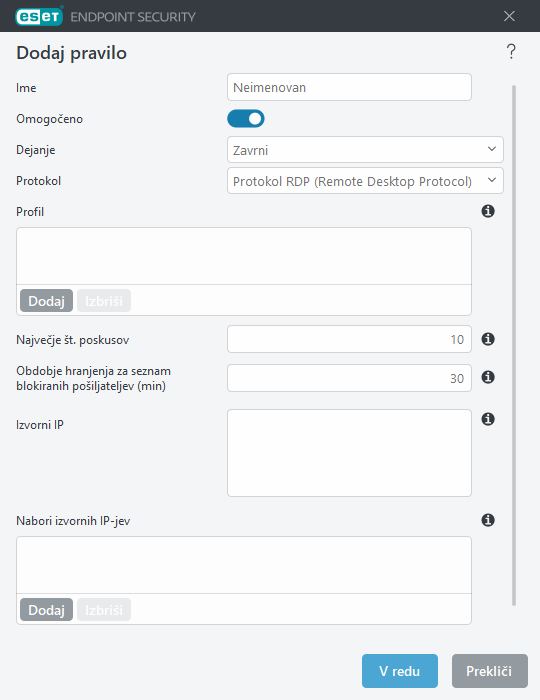This screenshot has height=700, width=540.
Task: Click info icon beside Obdobje hranjenja field
Action: pos(488,377)
